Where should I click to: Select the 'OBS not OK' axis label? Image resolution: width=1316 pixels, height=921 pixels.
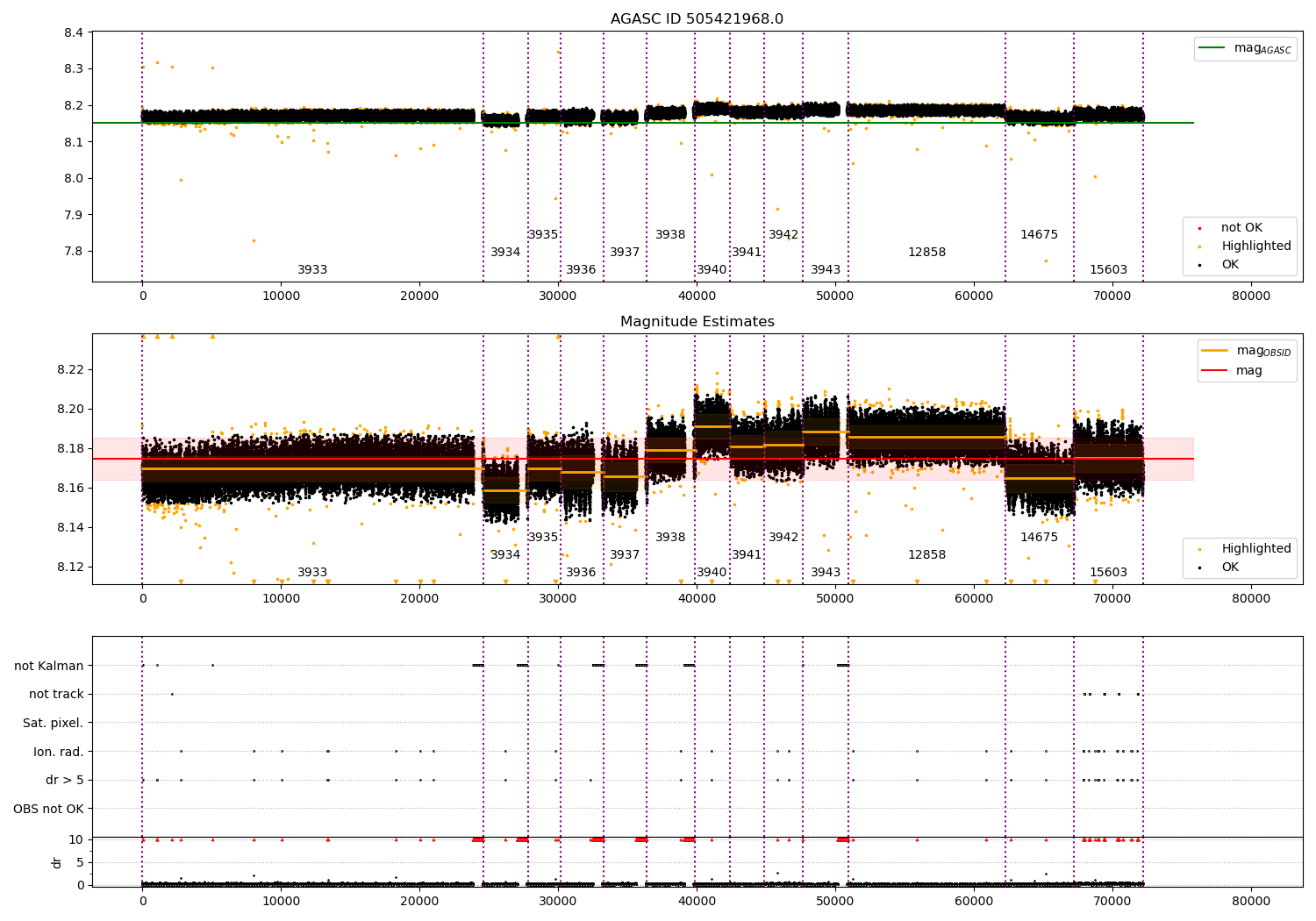[x=48, y=809]
